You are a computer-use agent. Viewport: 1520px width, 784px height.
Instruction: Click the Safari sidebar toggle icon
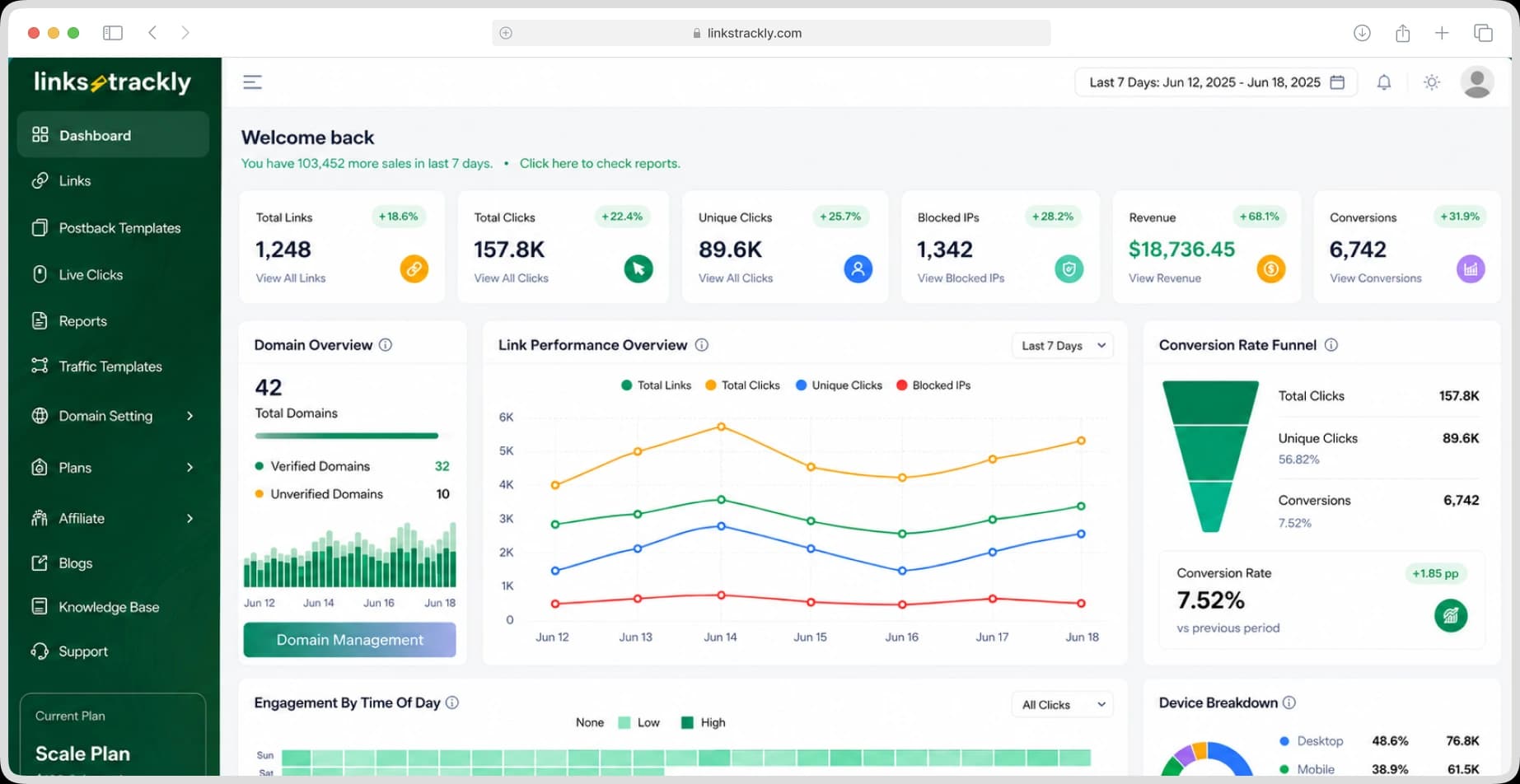coord(113,33)
